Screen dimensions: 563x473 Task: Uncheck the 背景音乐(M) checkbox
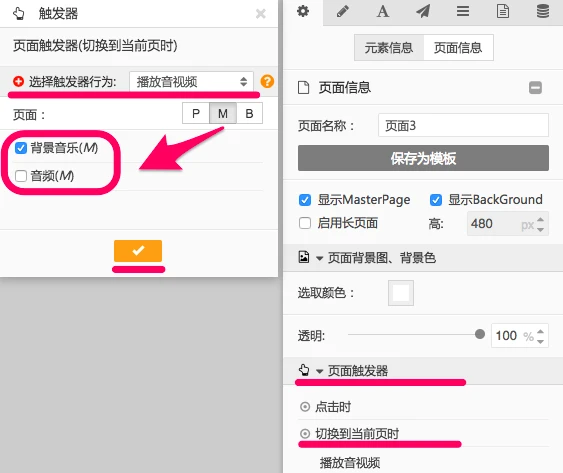point(21,148)
